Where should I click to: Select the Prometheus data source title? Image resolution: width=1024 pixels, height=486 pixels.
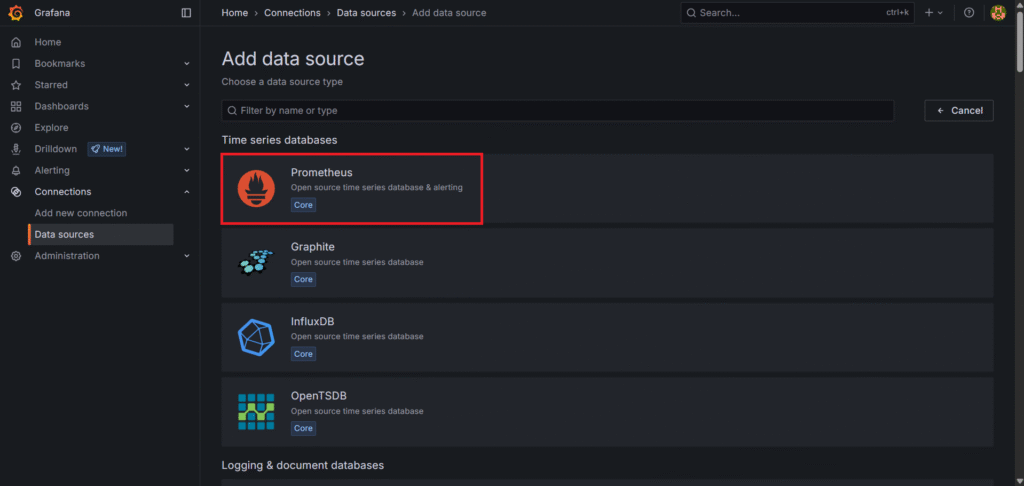(x=321, y=172)
